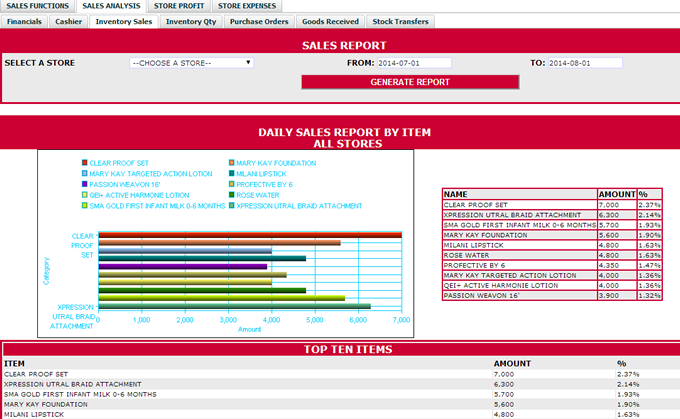
Task: Click MARY KAY FOUNDATION legend swatch
Action: click(232, 163)
